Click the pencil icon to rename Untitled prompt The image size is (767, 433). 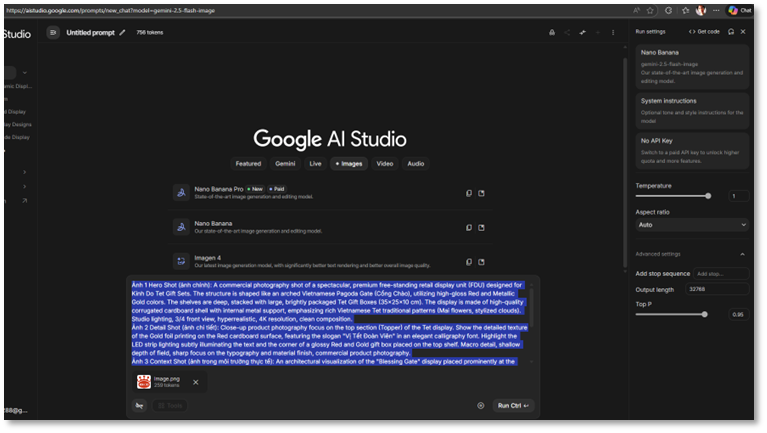point(123,32)
